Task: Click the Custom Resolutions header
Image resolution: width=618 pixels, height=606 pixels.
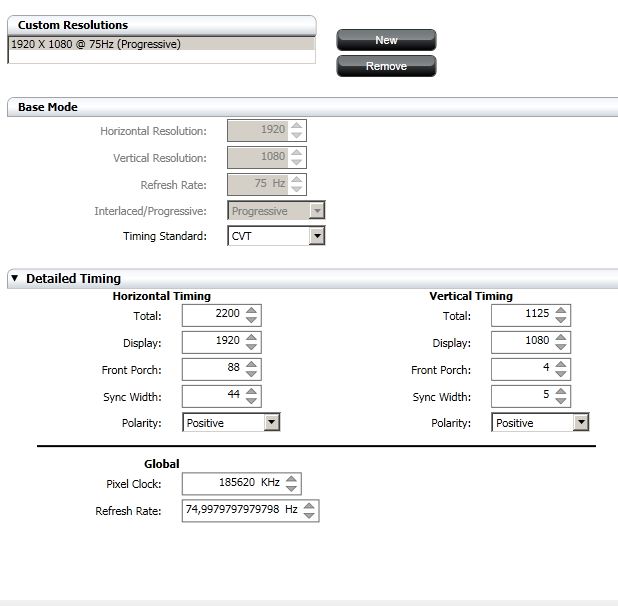Action: point(162,25)
